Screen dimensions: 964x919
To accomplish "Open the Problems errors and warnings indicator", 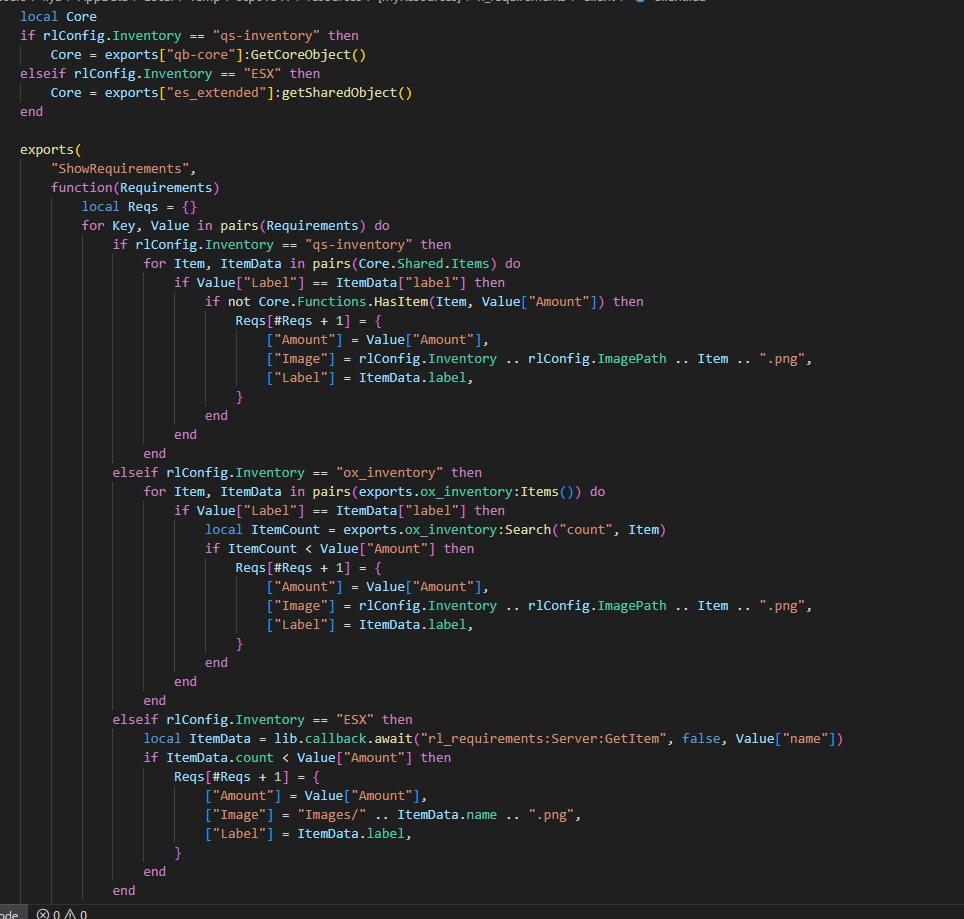I will click(62, 913).
